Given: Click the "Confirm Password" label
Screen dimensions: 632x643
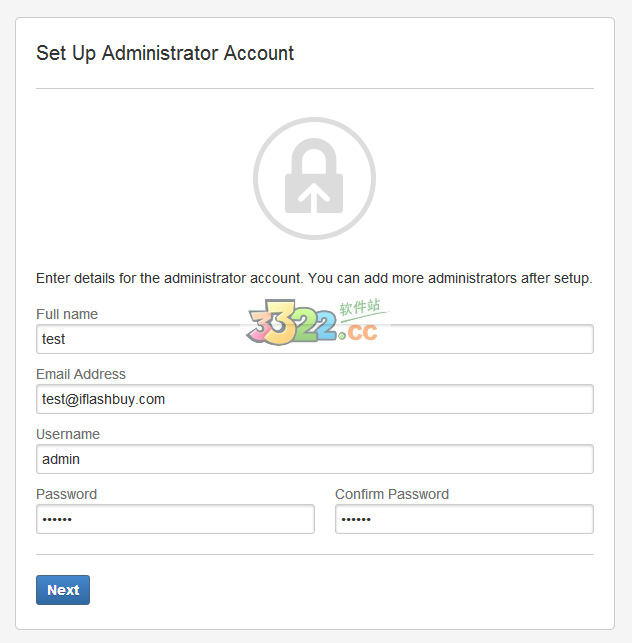Looking at the screenshot, I should (392, 494).
